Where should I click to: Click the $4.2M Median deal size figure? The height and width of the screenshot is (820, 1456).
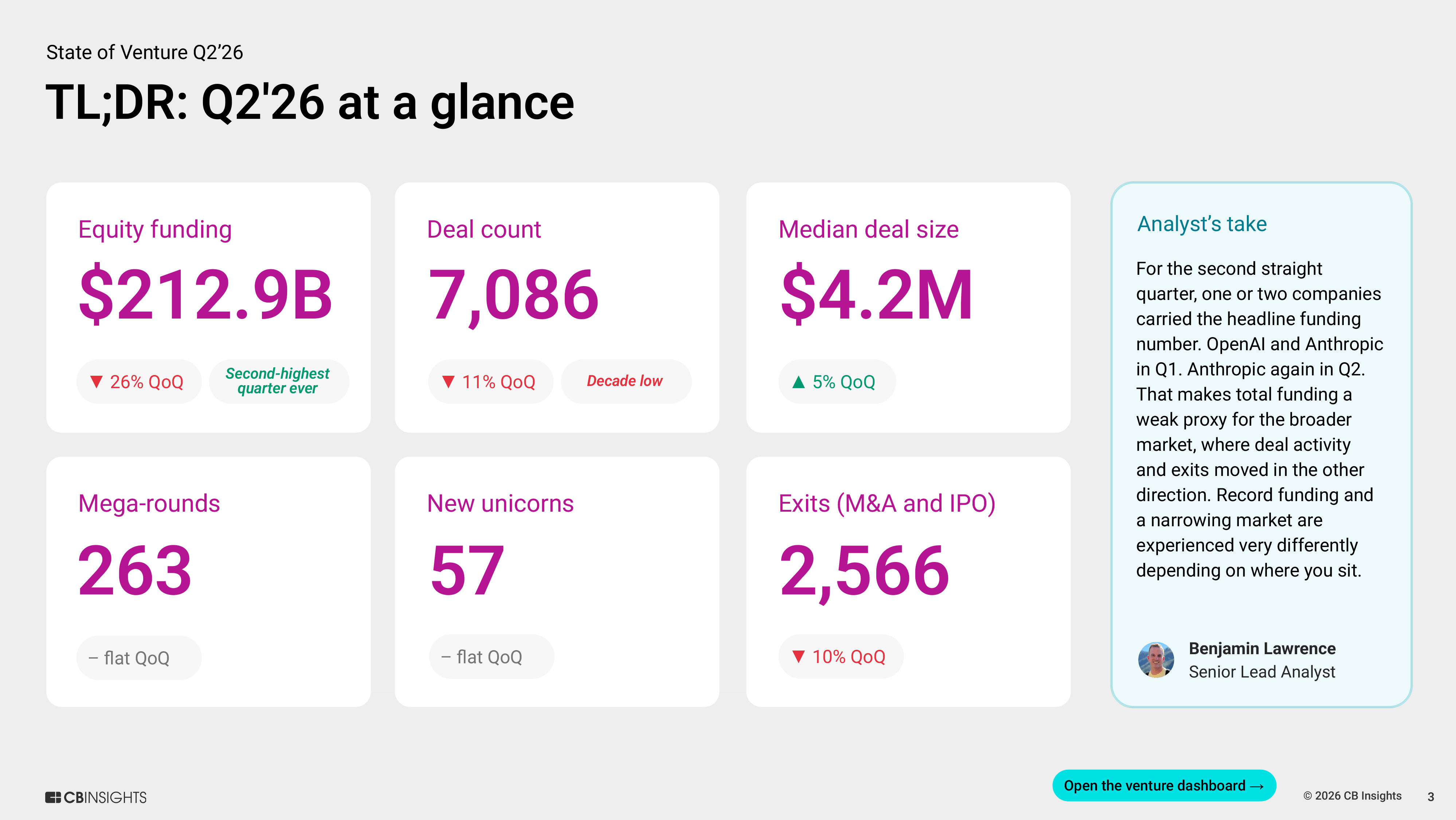coord(877,294)
